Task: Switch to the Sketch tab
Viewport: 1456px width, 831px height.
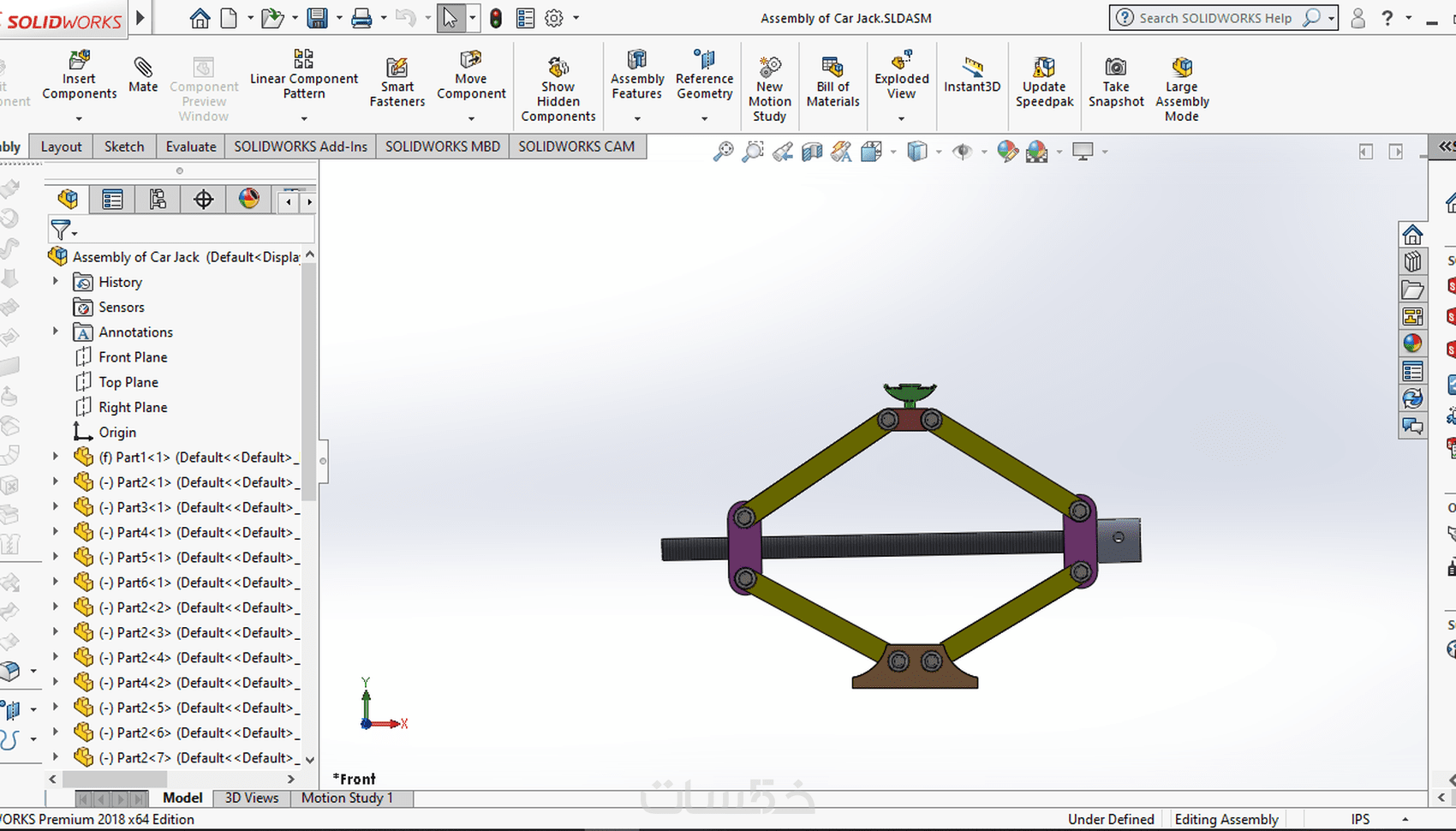Action: (124, 146)
